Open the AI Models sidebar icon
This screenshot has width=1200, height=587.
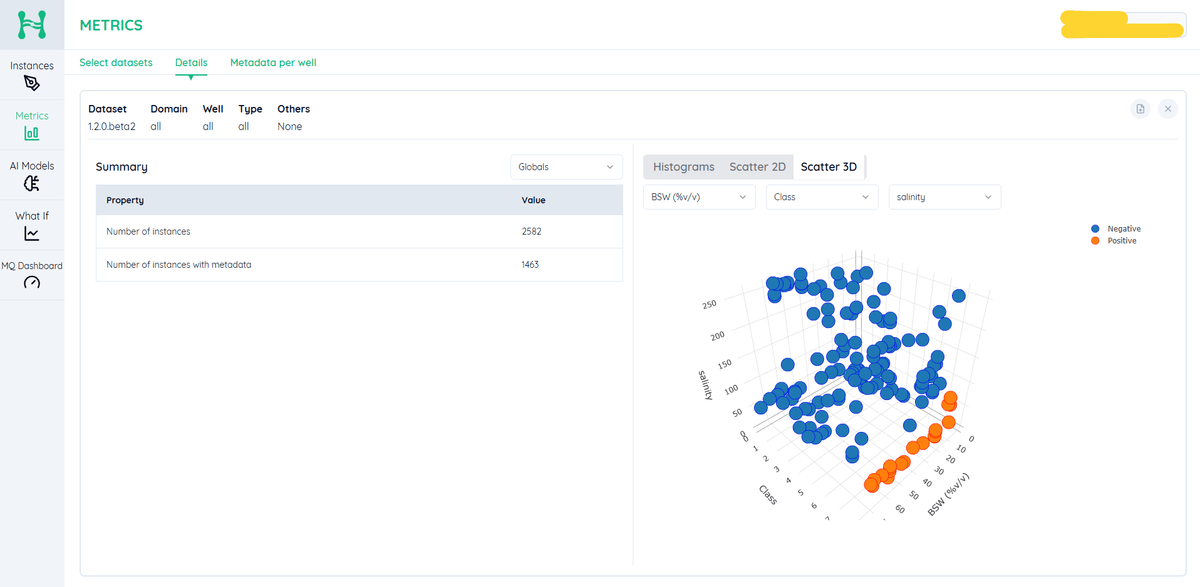click(32, 183)
